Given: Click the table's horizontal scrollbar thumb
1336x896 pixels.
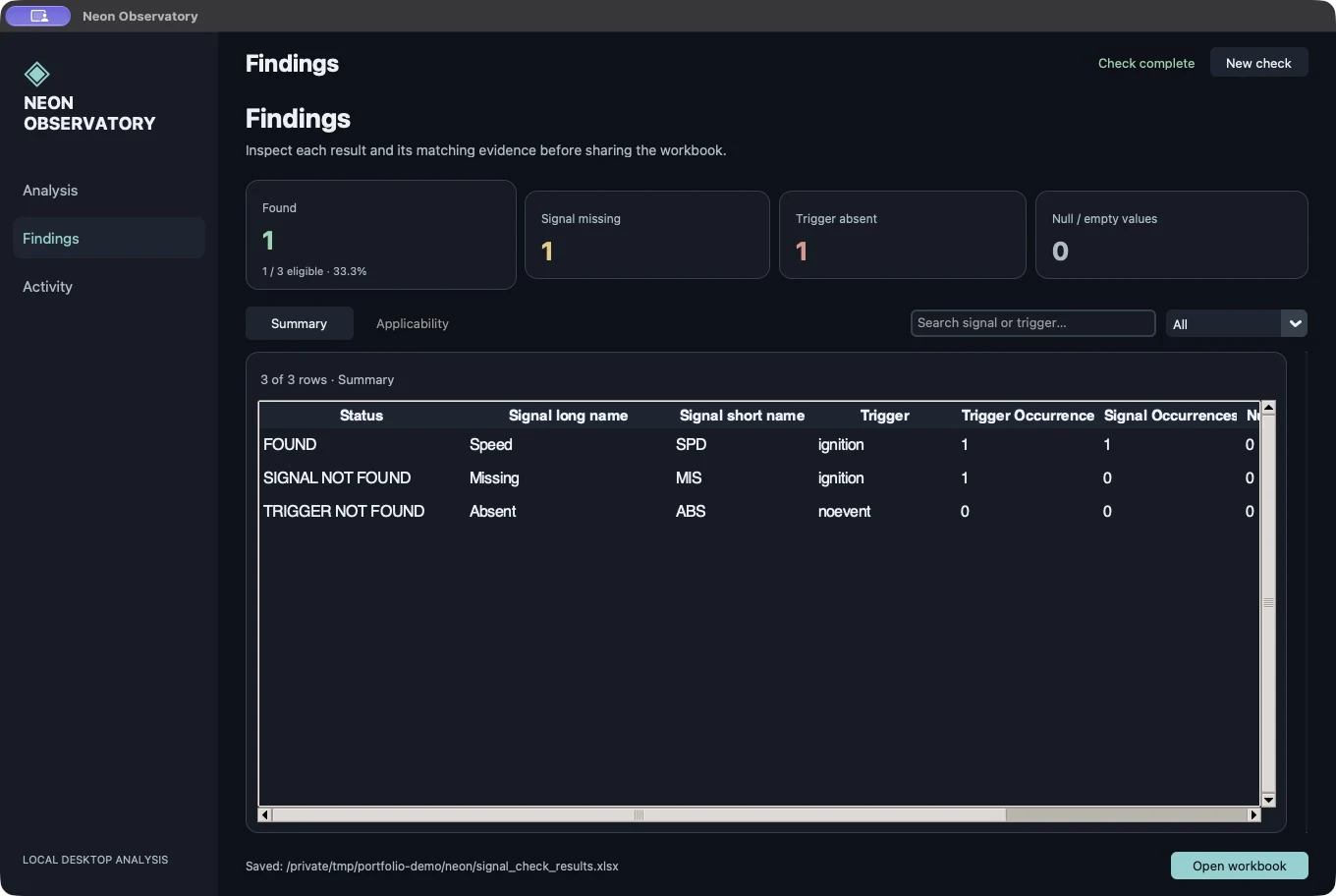Looking at the screenshot, I should pos(639,814).
